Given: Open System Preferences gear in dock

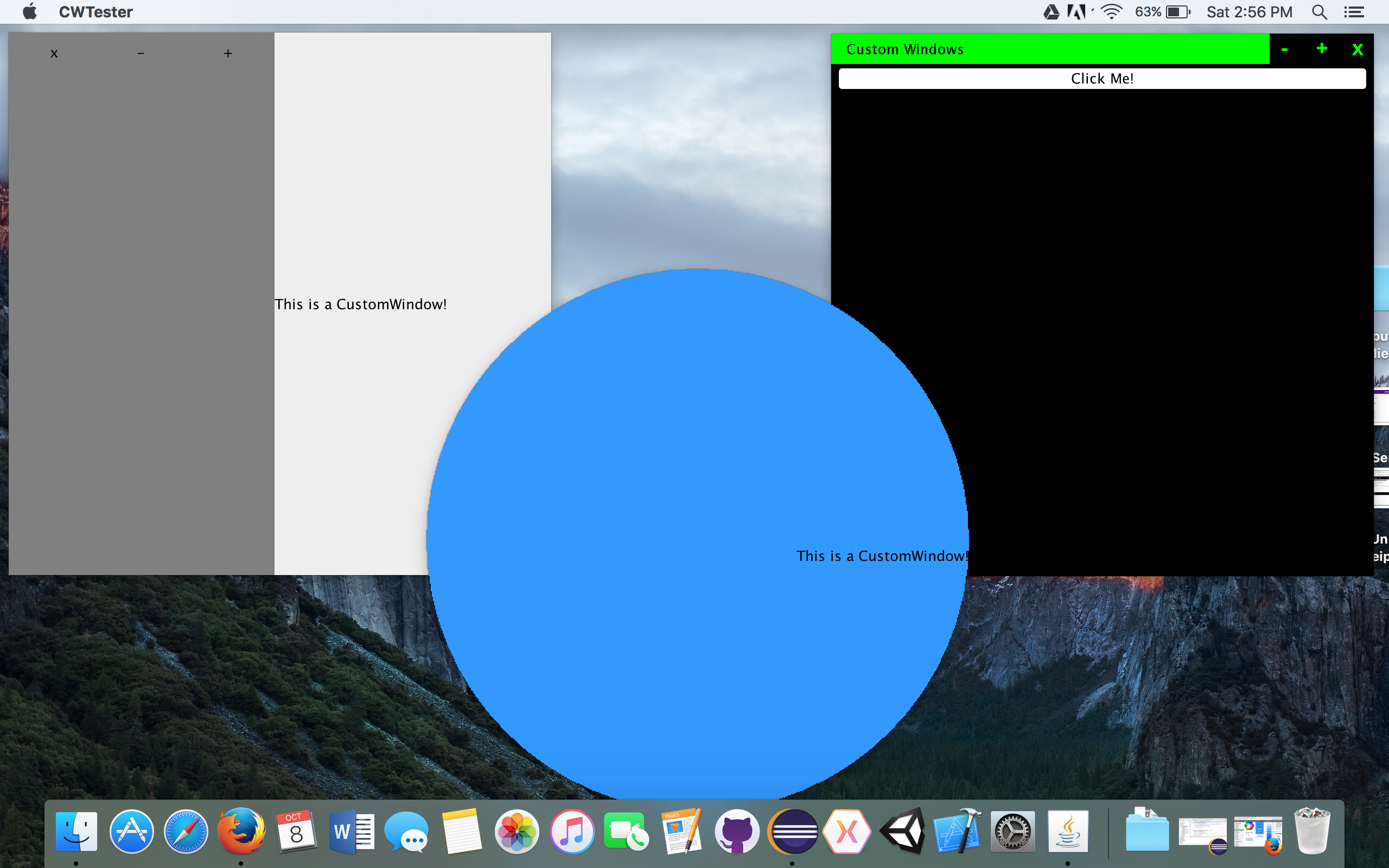Looking at the screenshot, I should (1012, 831).
